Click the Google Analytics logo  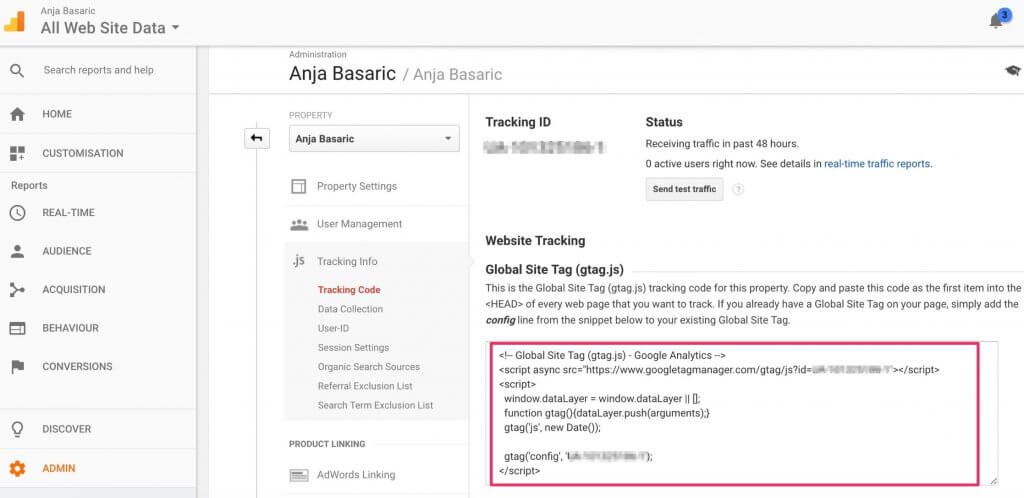click(14, 22)
